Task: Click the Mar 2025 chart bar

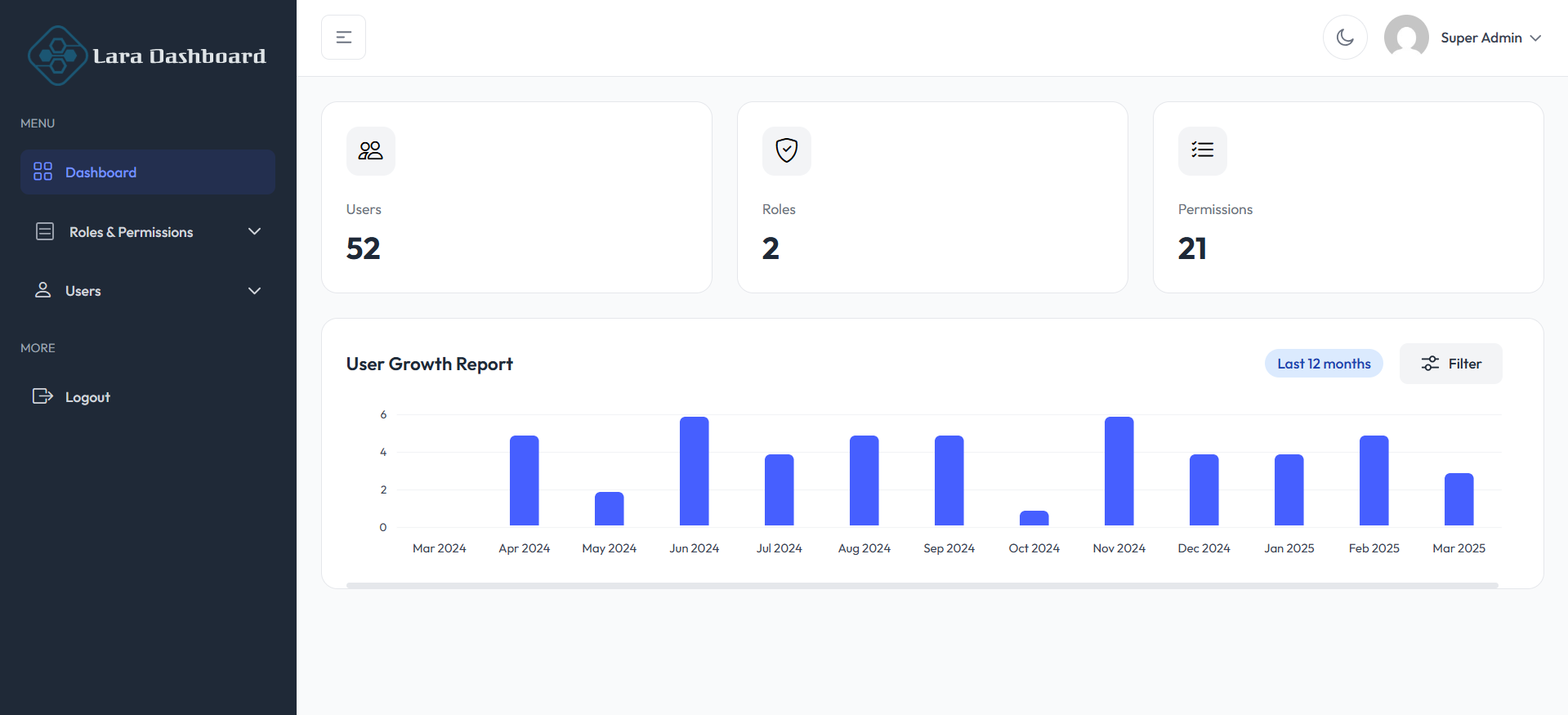Action: pyautogui.click(x=1459, y=499)
